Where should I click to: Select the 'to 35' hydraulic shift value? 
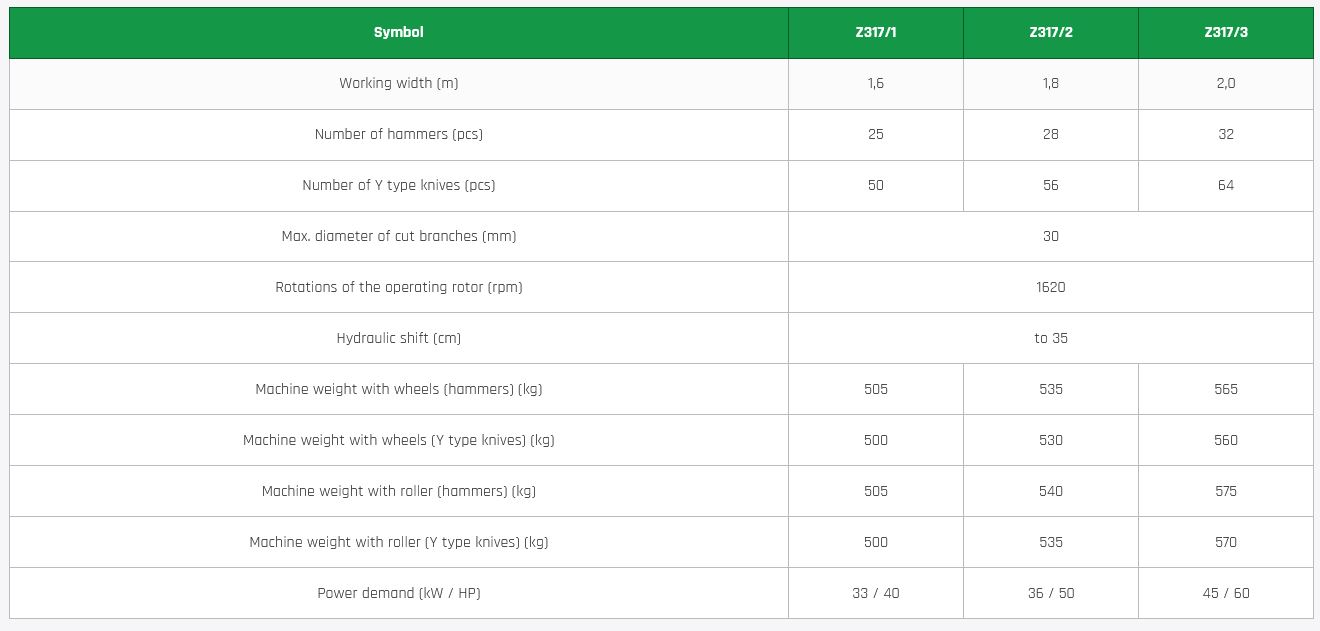pyautogui.click(x=1050, y=338)
